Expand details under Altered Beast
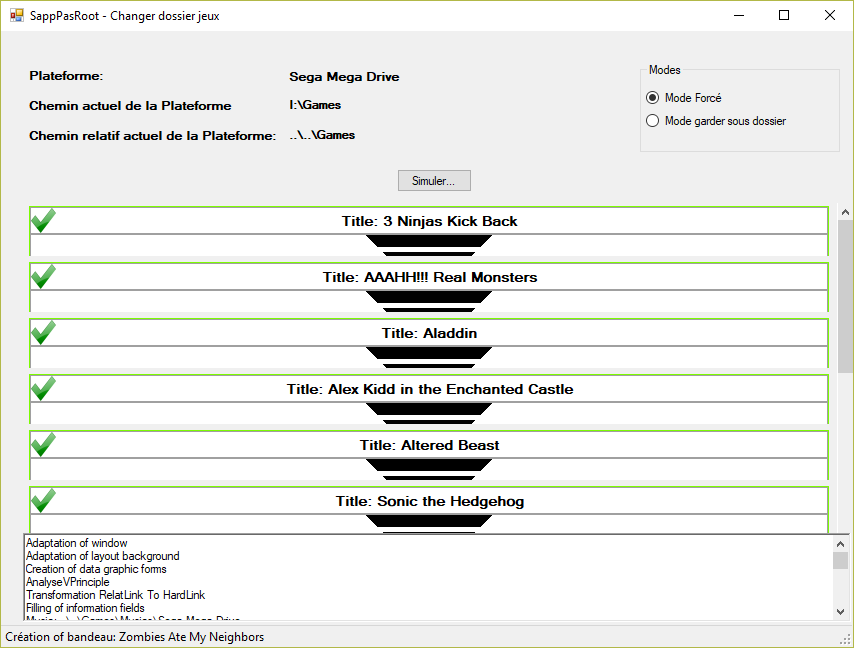This screenshot has width=854, height=648. click(429, 465)
